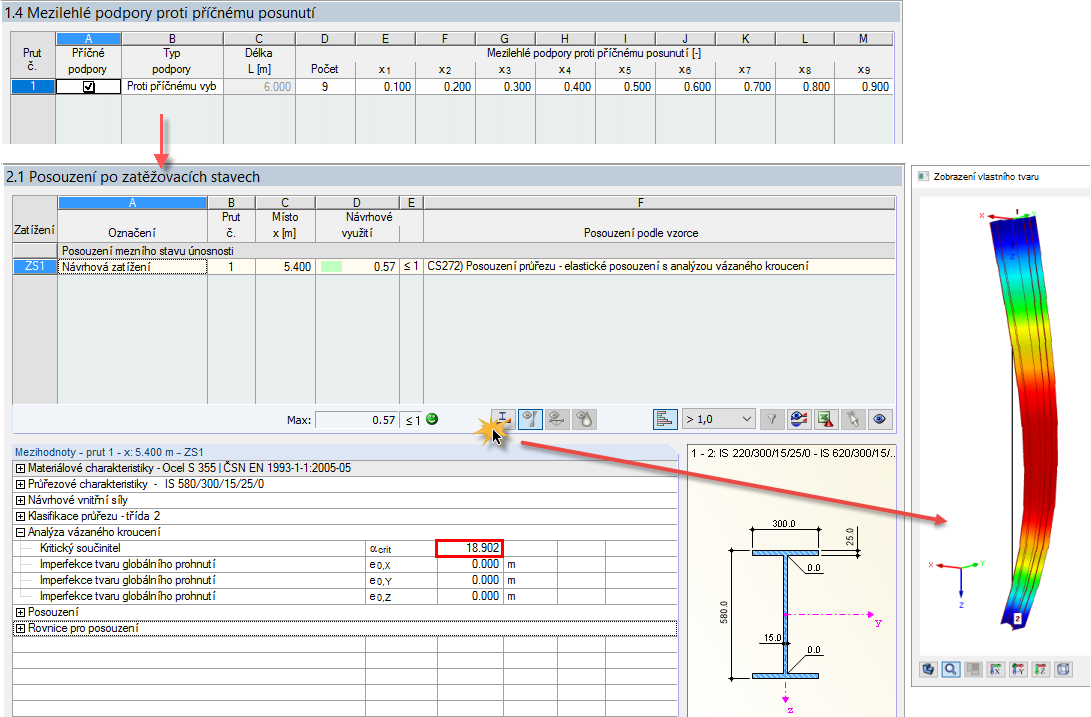Select the ZS1 load case row header
Image resolution: width=1091 pixels, height=717 pixels.
35,267
